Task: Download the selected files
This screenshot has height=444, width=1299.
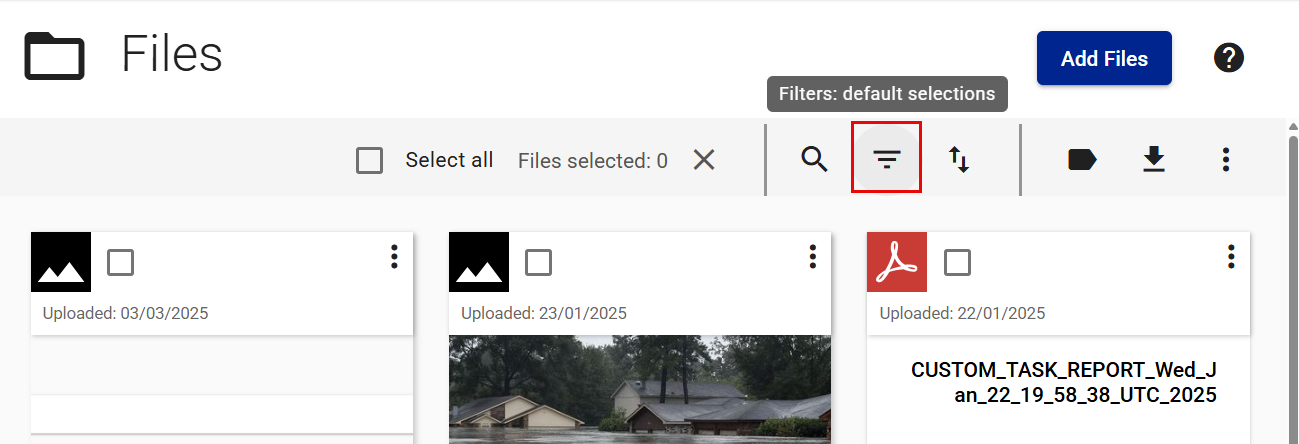Action: tap(1154, 159)
